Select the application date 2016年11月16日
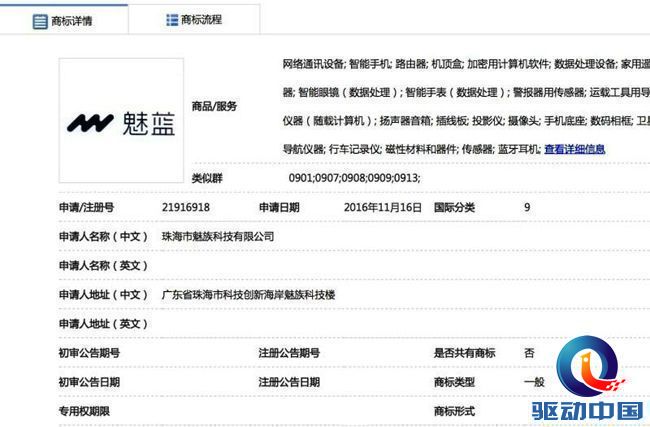 (383, 207)
